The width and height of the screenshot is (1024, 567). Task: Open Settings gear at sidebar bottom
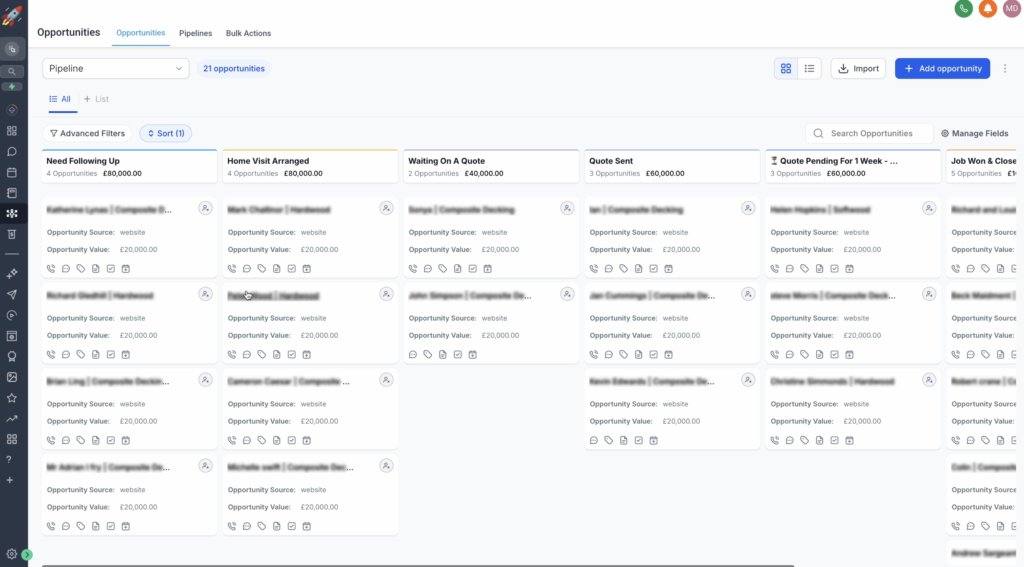click(x=12, y=554)
